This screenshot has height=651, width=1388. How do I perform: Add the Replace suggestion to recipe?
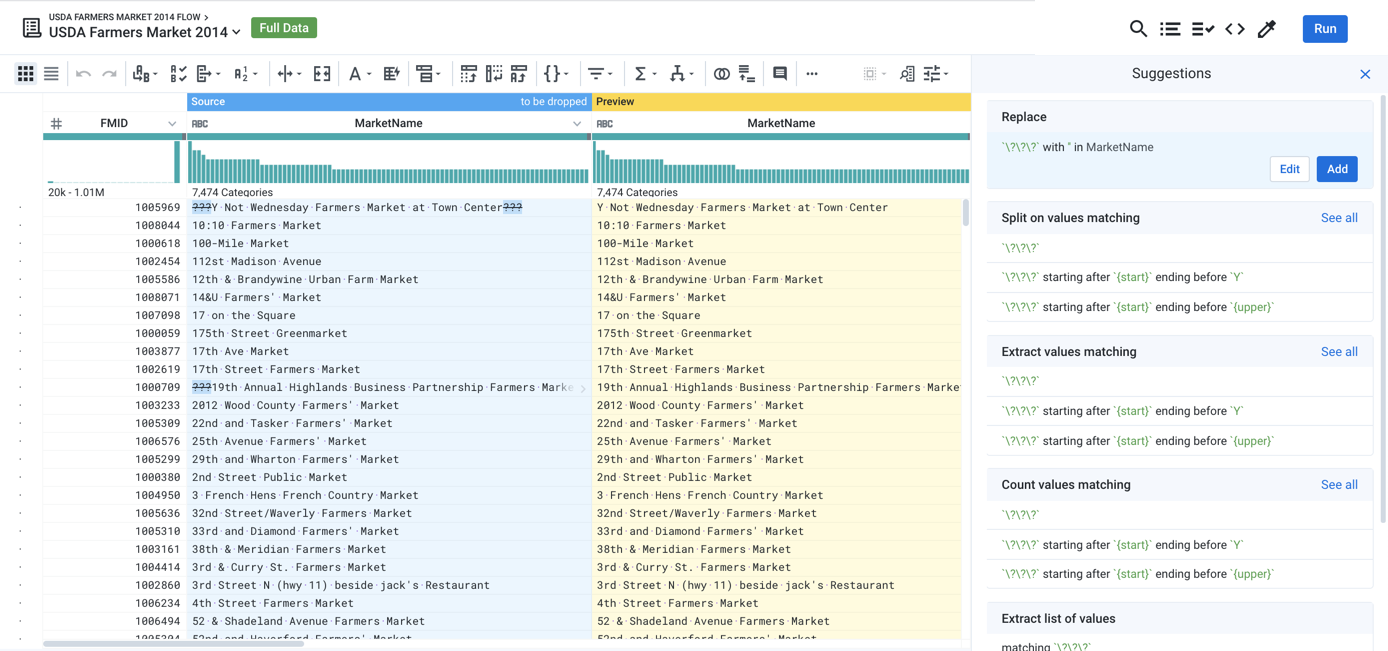pos(1337,169)
